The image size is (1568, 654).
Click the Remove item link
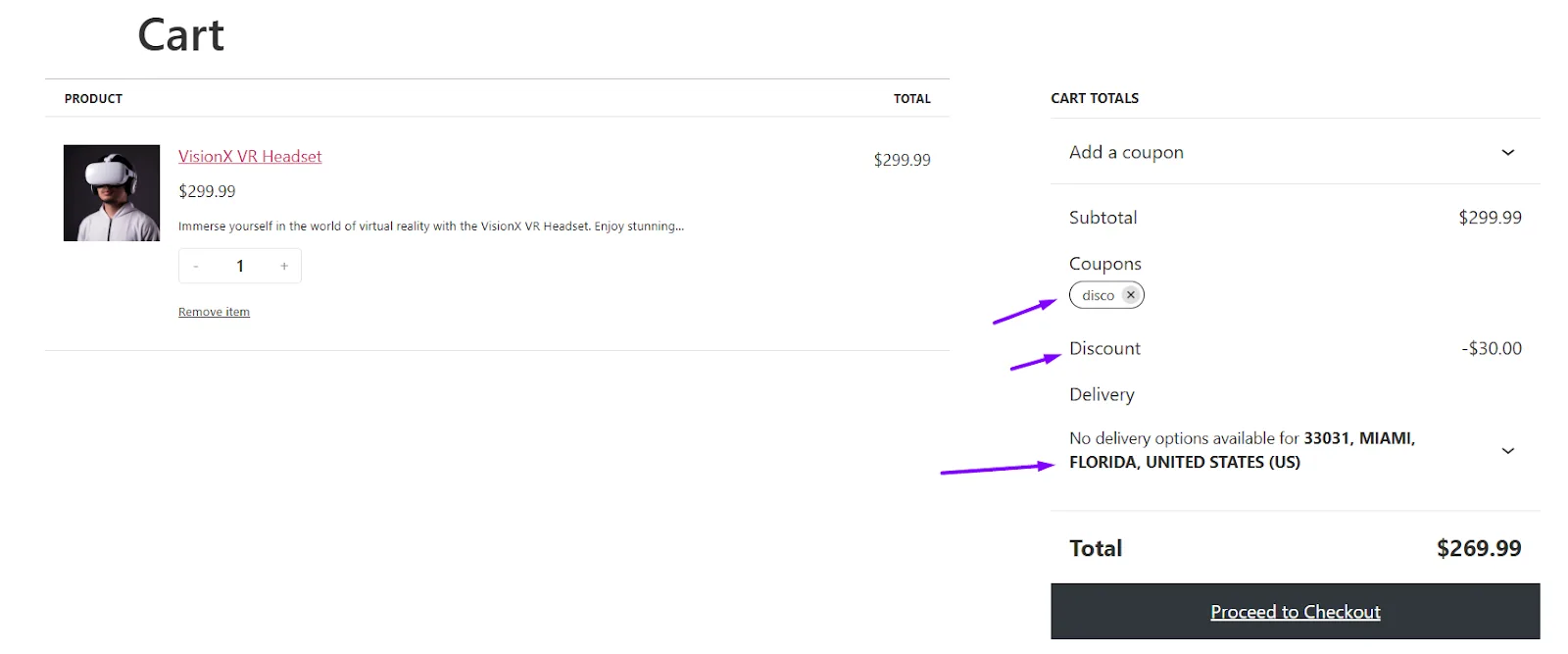tap(214, 312)
